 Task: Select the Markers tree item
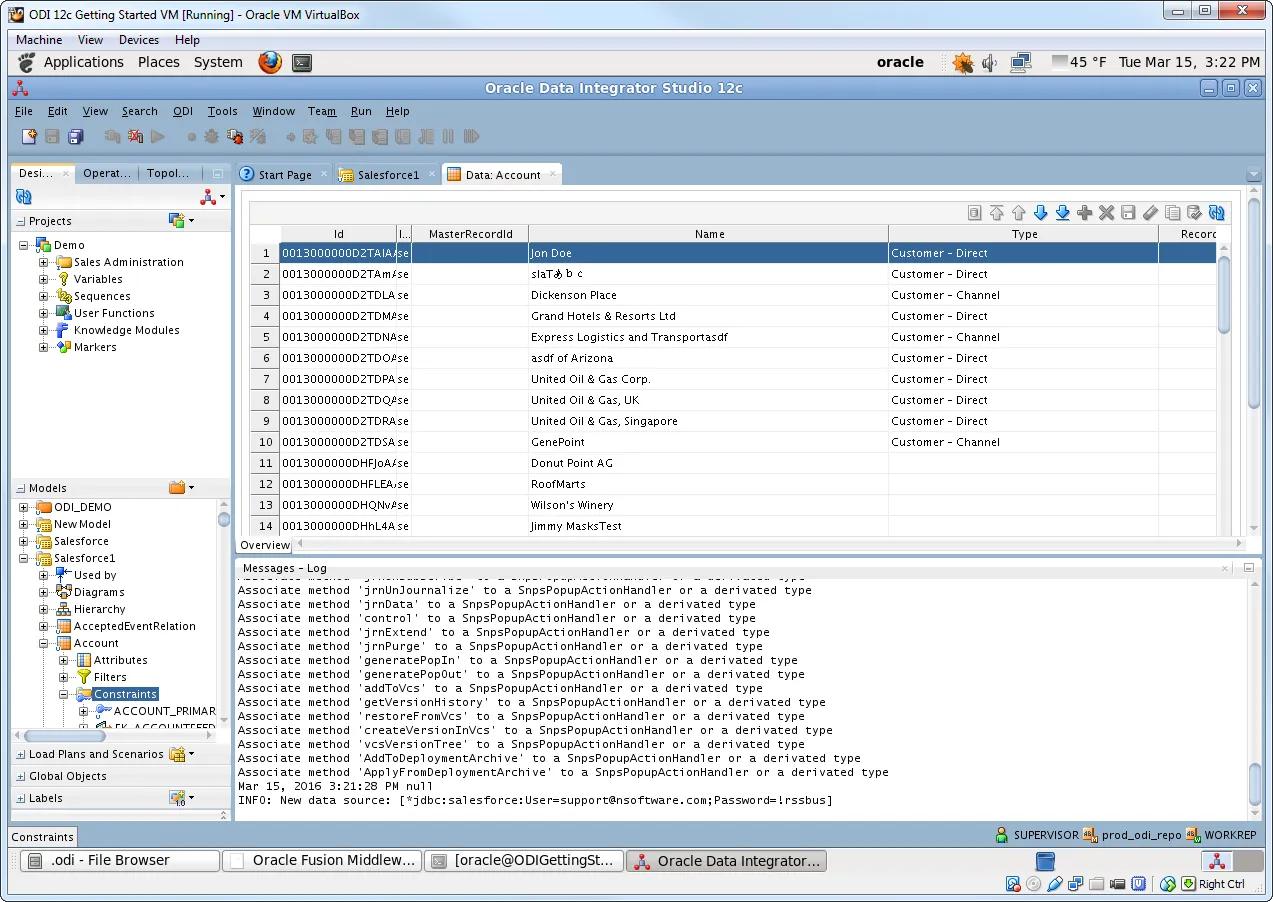(x=95, y=347)
